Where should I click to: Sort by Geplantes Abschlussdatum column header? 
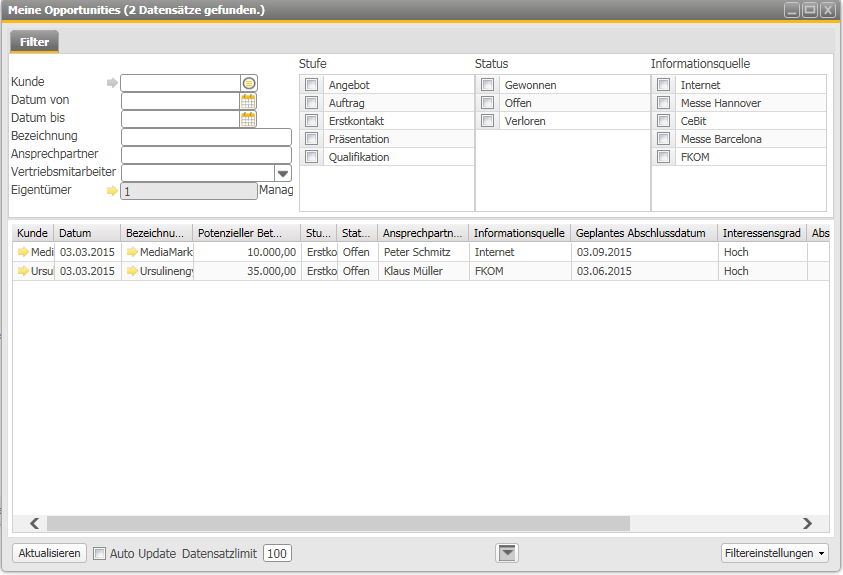coord(644,233)
